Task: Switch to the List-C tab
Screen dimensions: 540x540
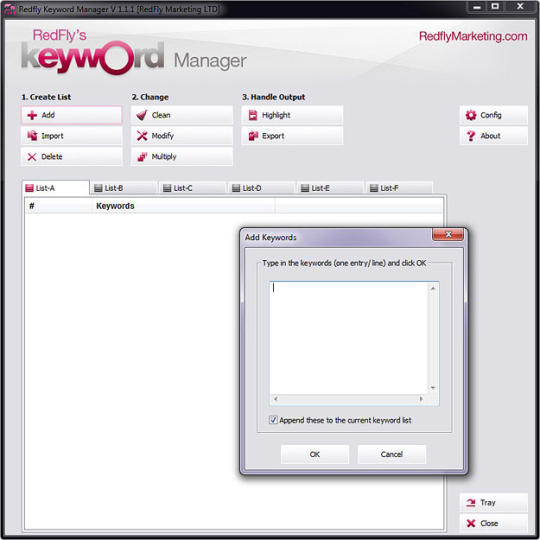Action: click(x=192, y=188)
